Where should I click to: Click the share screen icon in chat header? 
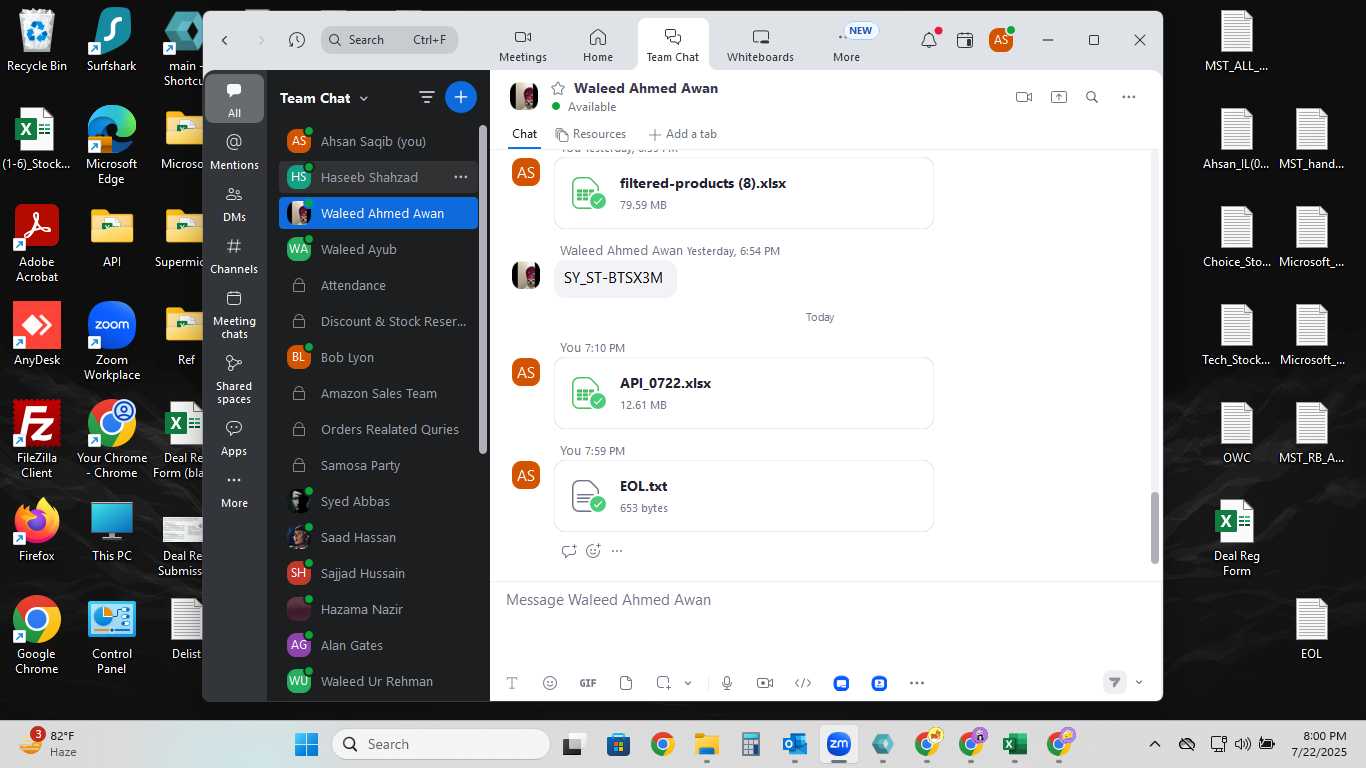click(1058, 97)
